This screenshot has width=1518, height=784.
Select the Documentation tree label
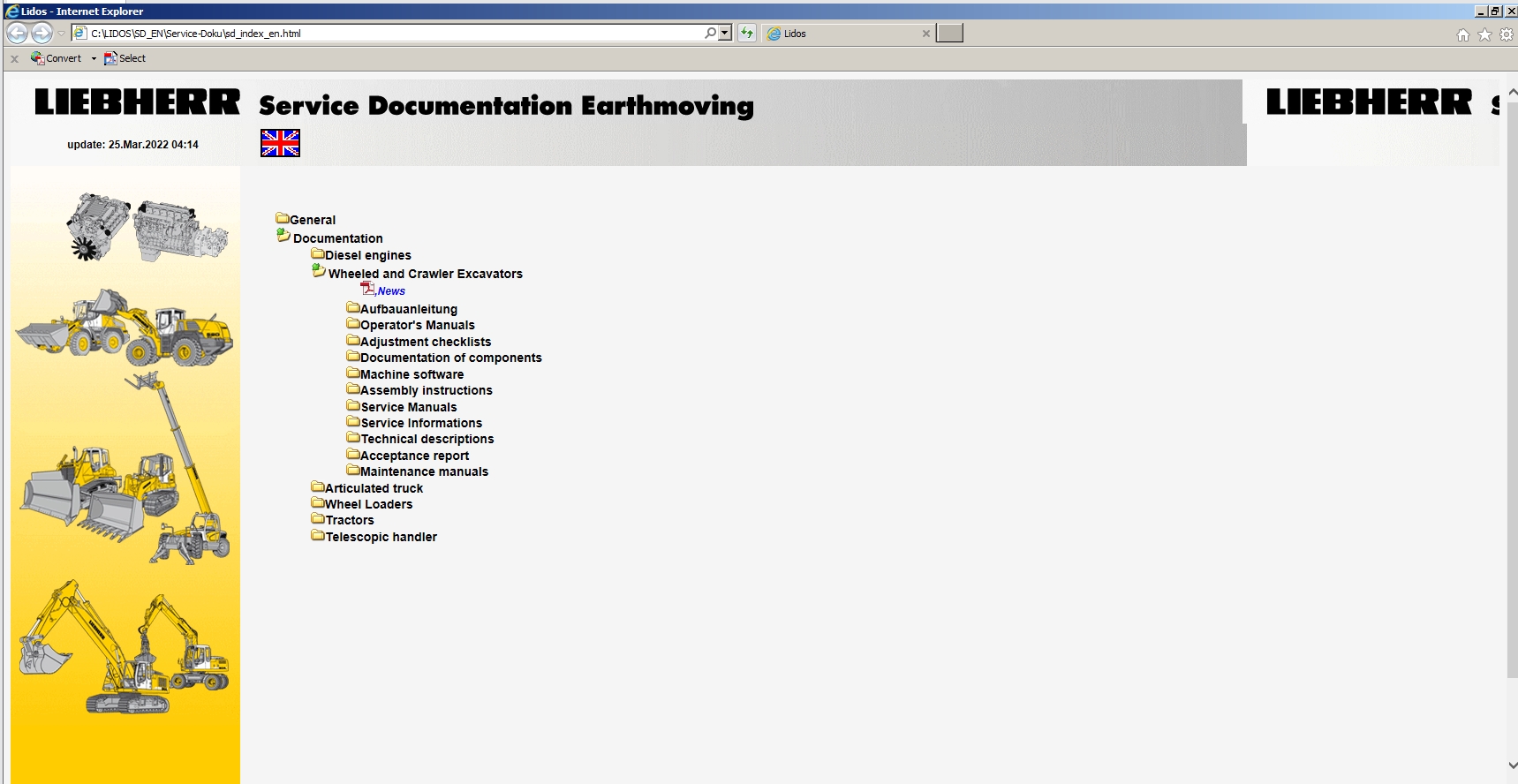tap(338, 238)
